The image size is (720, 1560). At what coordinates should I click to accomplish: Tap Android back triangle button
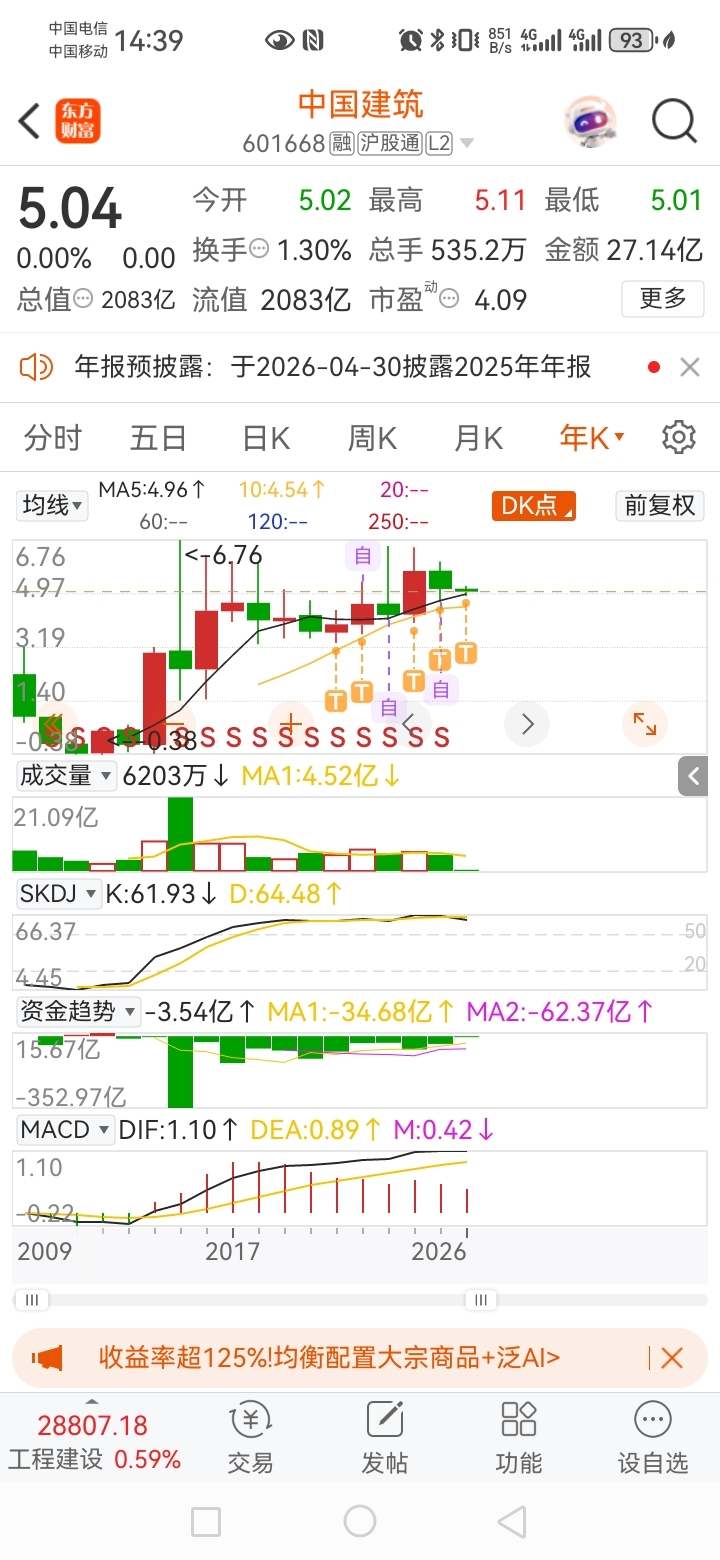coord(512,1522)
